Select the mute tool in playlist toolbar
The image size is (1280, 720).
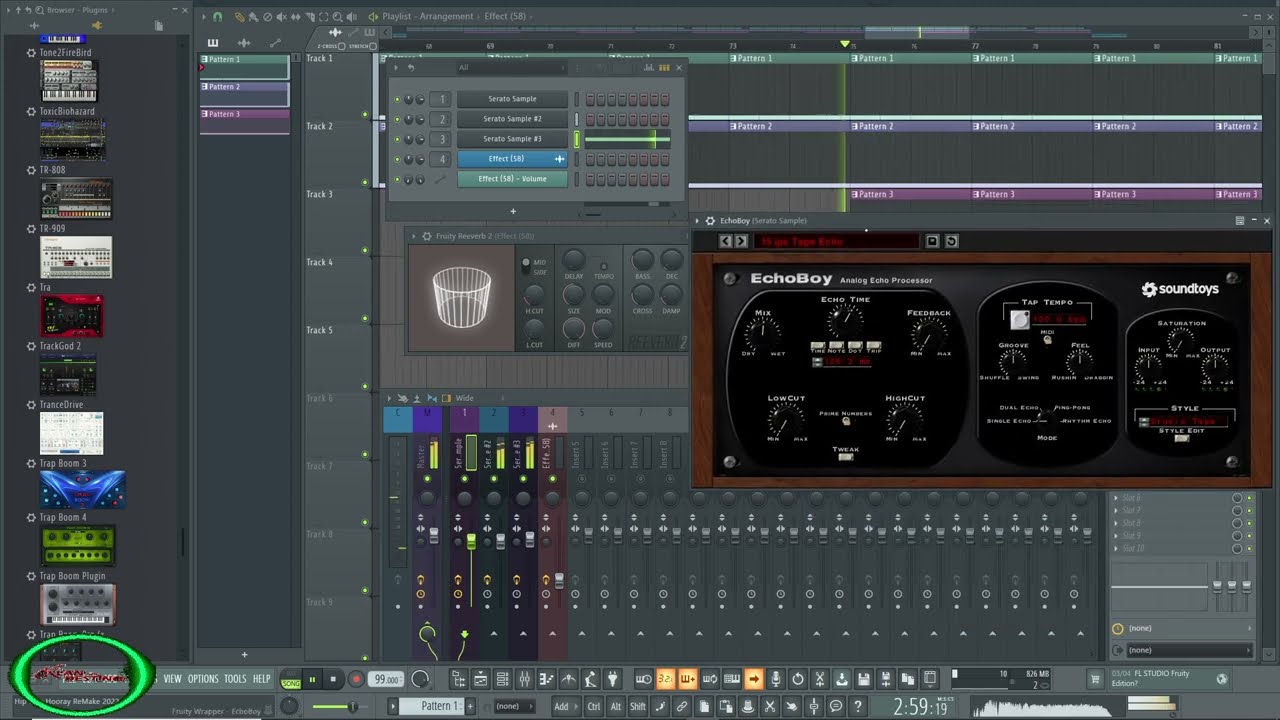[281, 16]
